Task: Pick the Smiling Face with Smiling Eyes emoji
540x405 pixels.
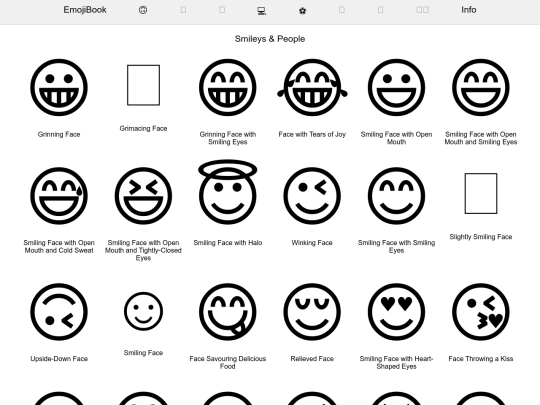Action: (x=396, y=196)
